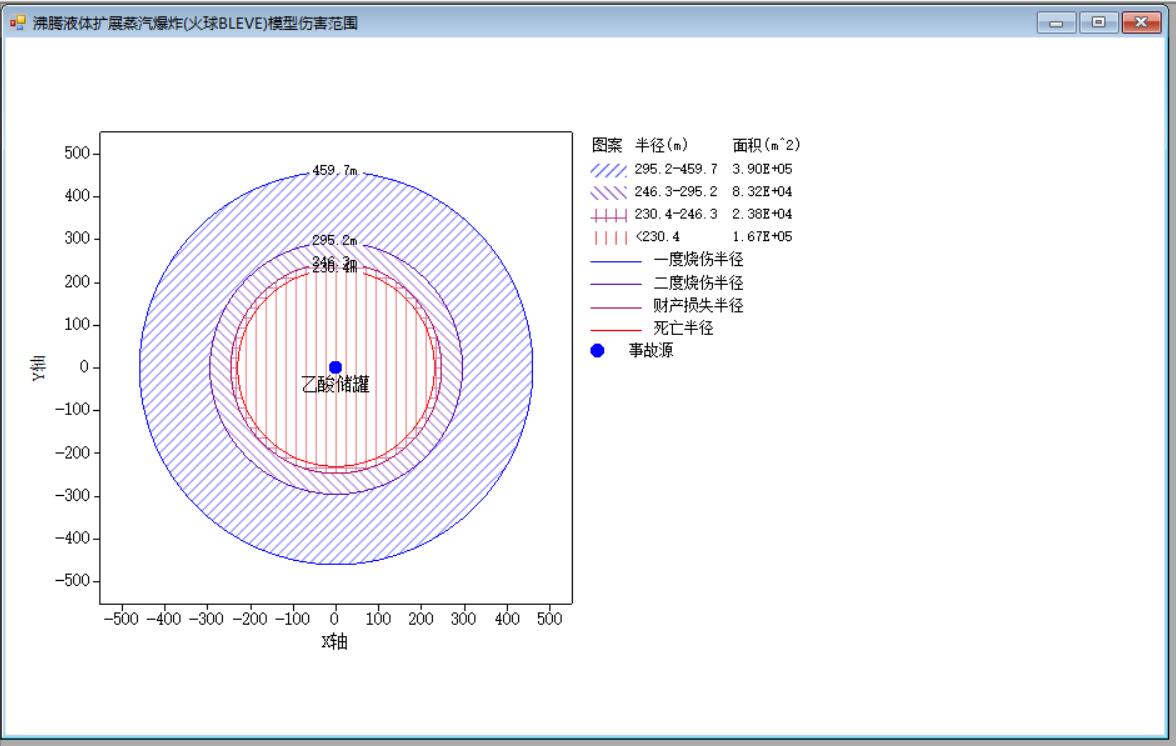
Task: Maximize the BLEVE model window
Action: (x=1098, y=22)
